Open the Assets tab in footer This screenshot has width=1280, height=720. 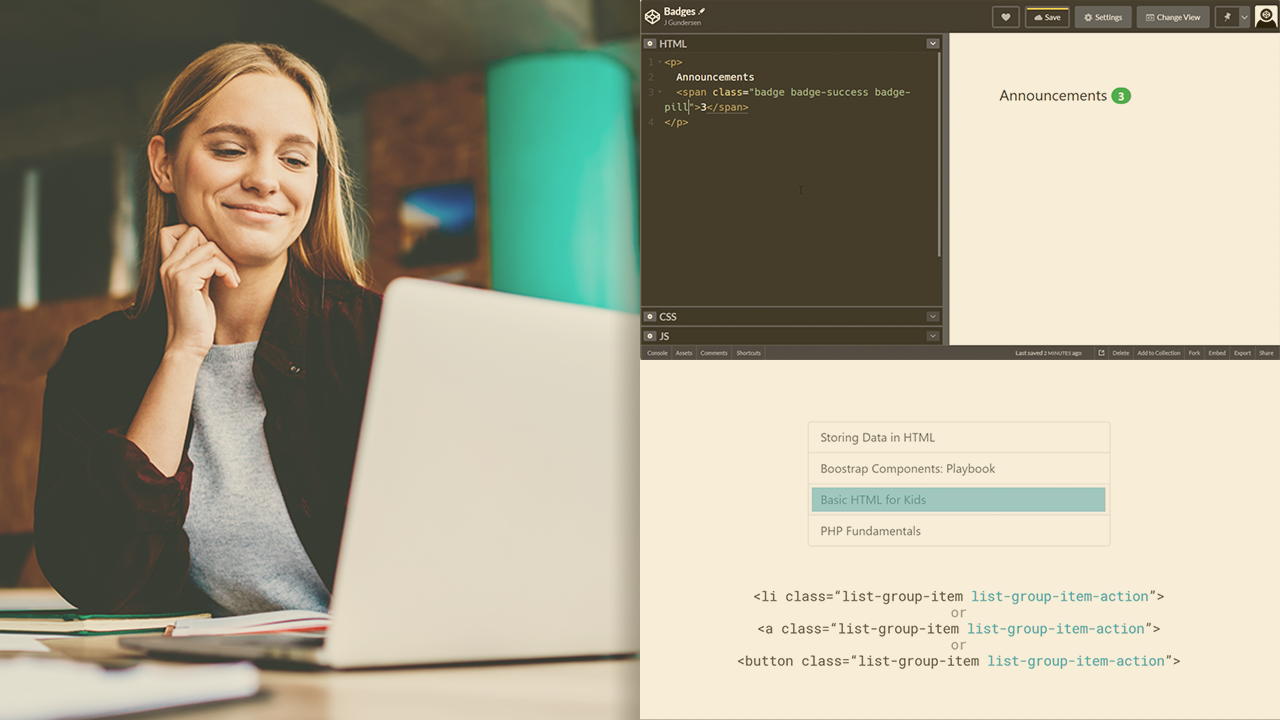pyautogui.click(x=684, y=353)
